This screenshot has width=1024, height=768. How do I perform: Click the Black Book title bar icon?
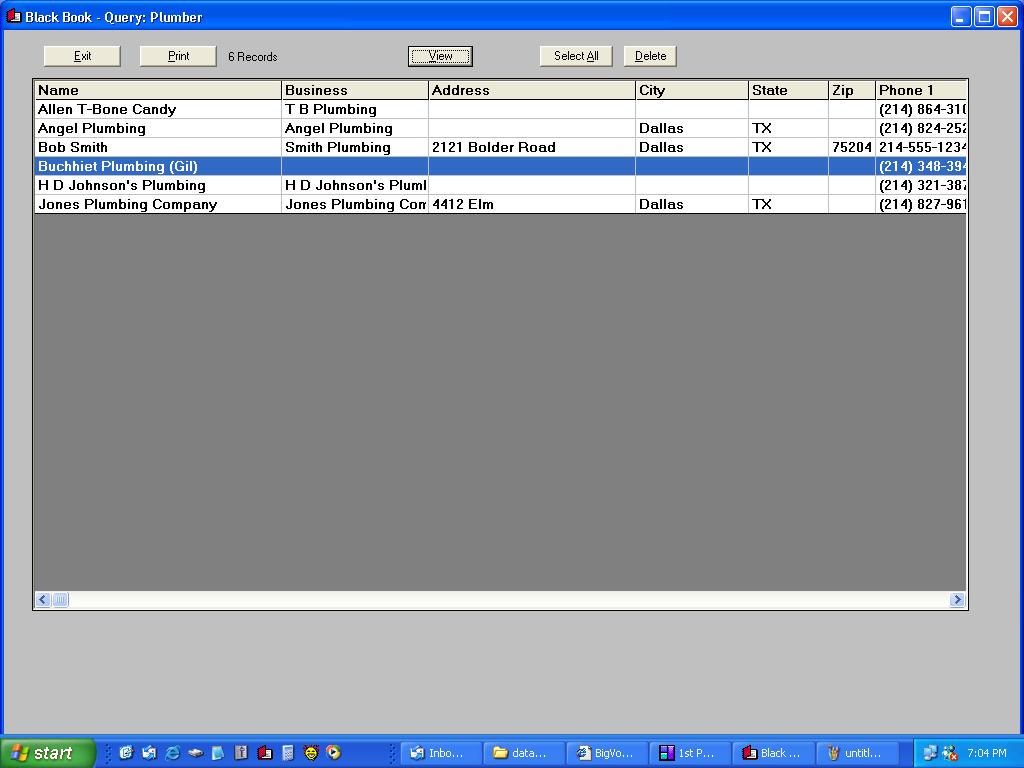[x=13, y=16]
